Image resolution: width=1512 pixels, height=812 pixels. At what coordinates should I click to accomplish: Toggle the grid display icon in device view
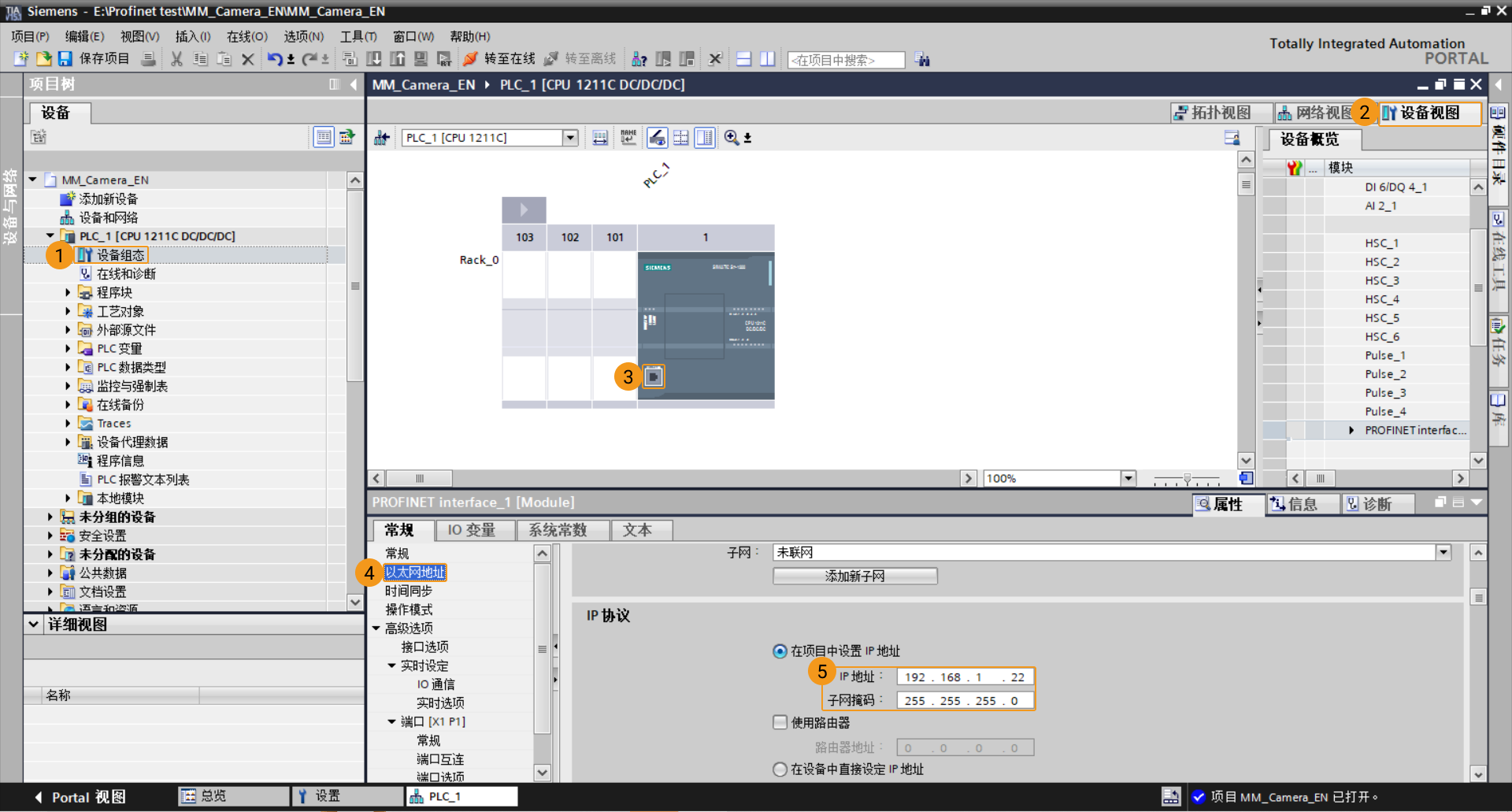pos(681,137)
